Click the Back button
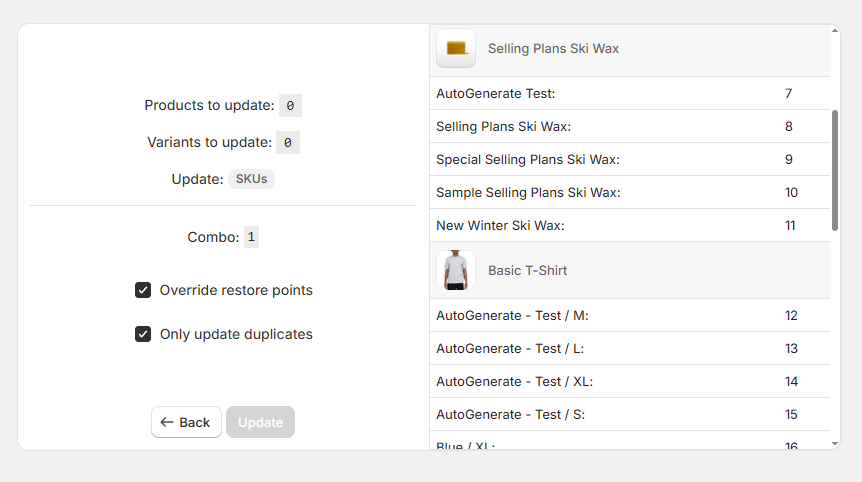 click(186, 422)
